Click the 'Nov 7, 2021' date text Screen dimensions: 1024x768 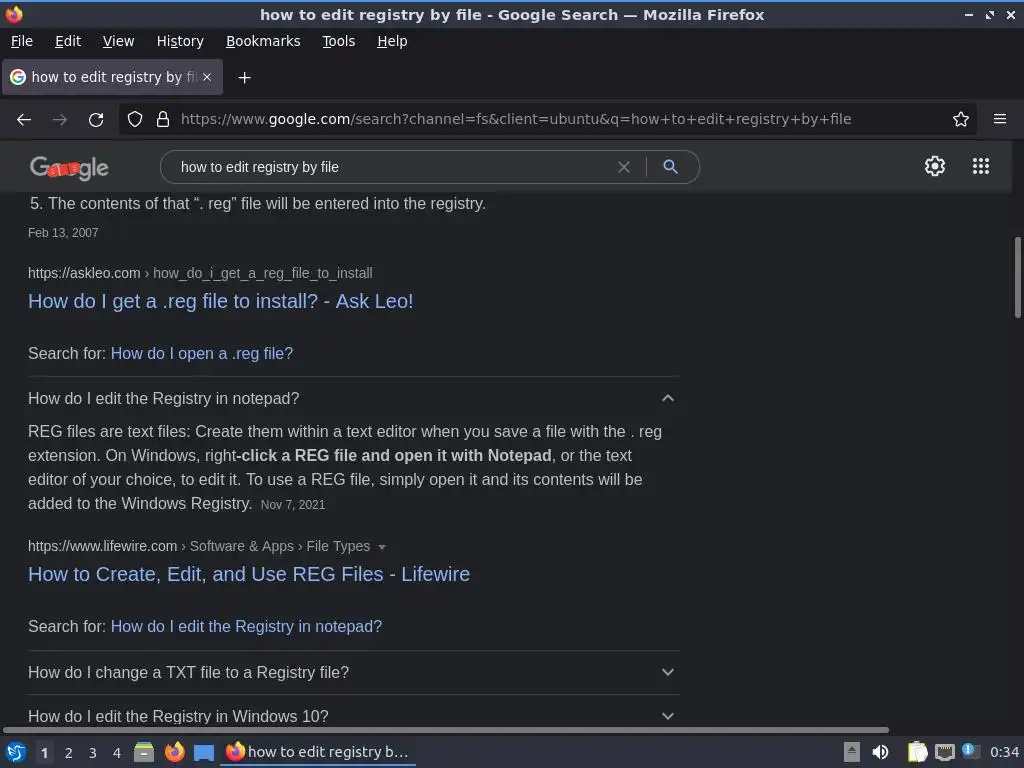coord(293,505)
